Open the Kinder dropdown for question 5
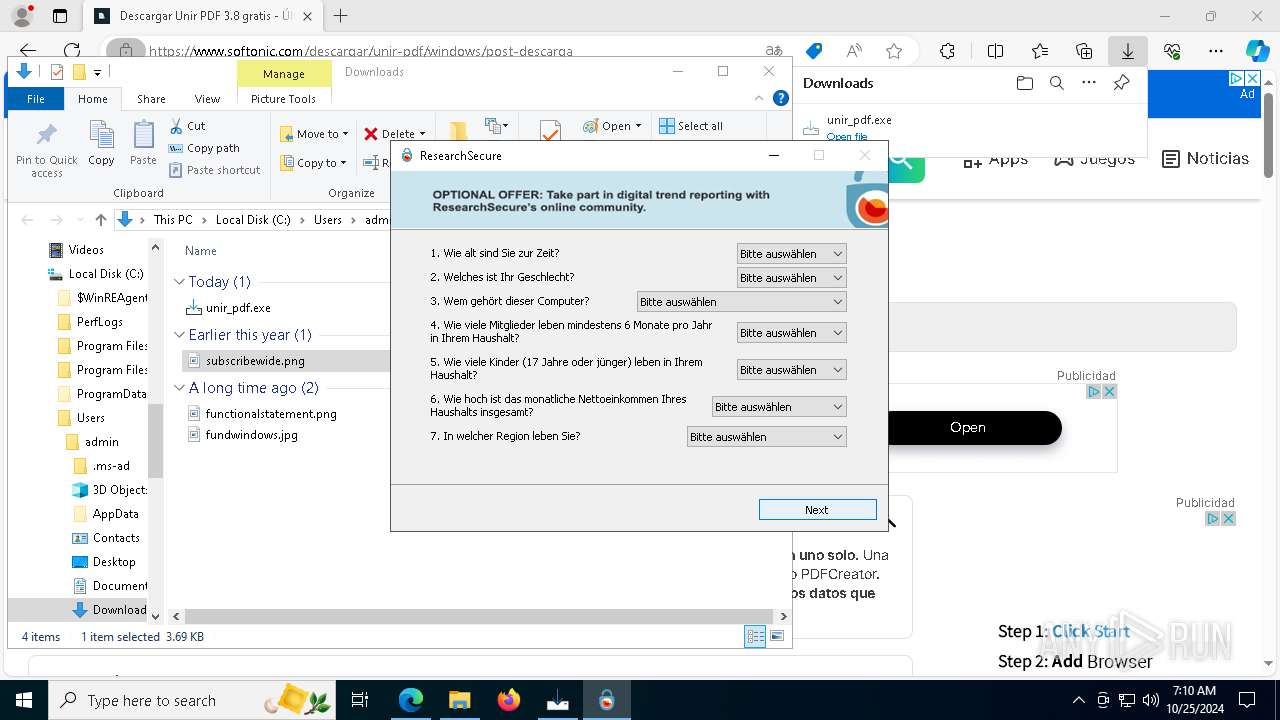The width and height of the screenshot is (1280, 720). tap(791, 370)
